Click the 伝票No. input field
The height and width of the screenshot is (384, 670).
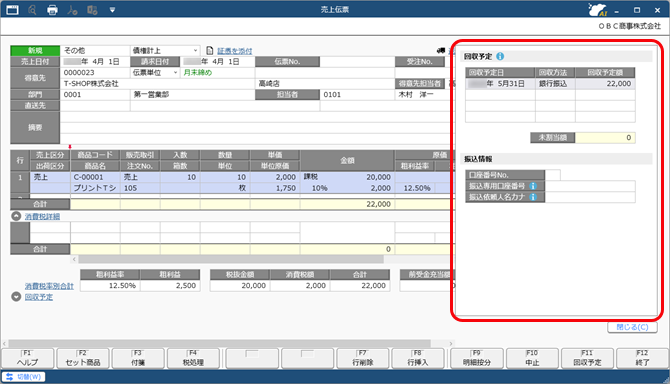[357, 62]
